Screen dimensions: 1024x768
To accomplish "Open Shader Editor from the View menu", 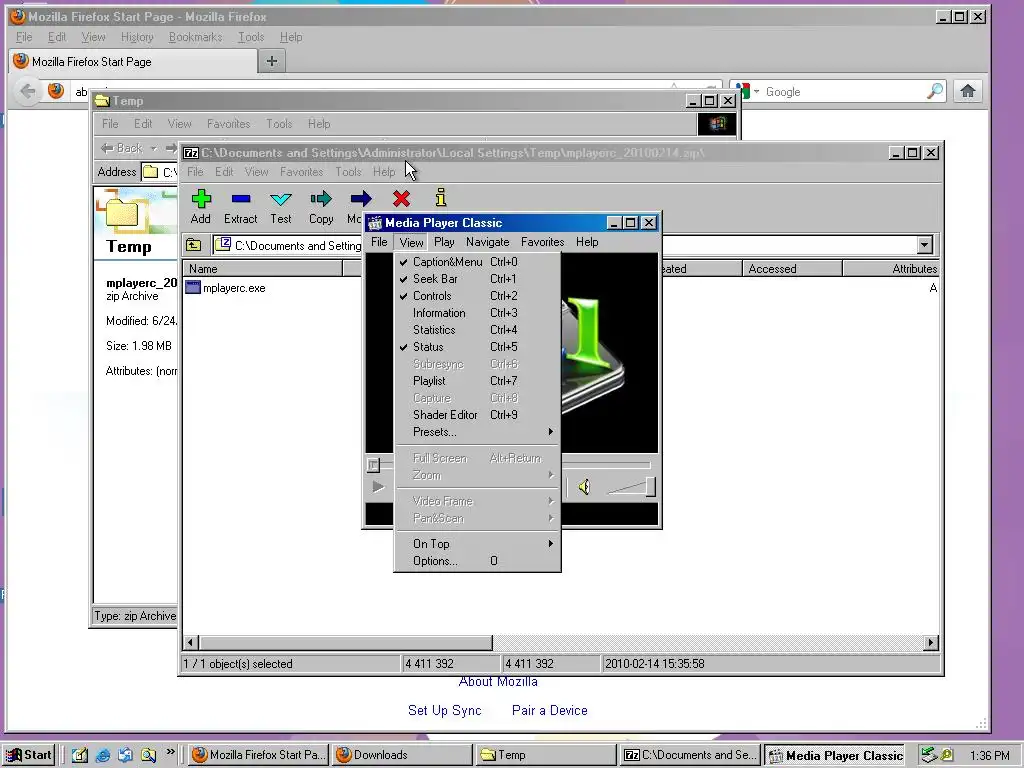I will (x=477, y=415).
